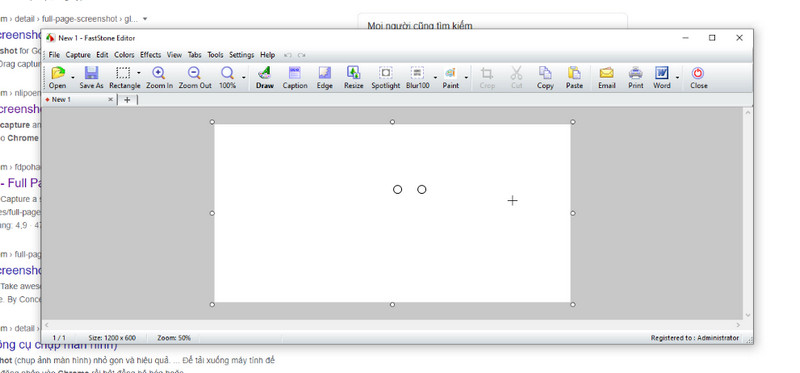
Task: Click the Save As floppy icon
Action: (x=91, y=73)
